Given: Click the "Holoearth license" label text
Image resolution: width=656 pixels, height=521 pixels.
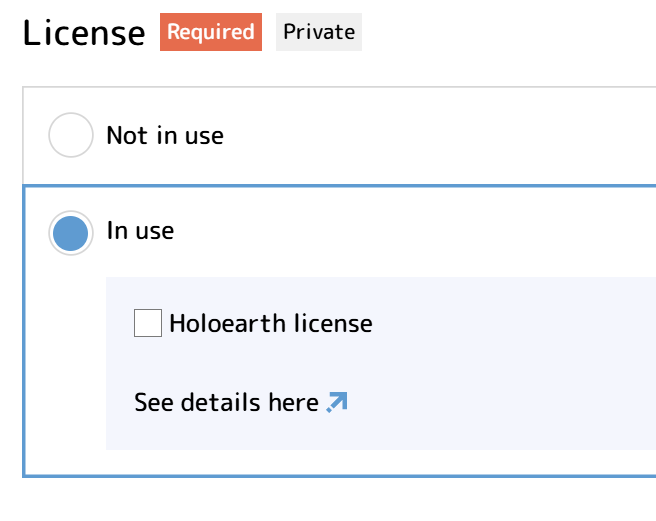Looking at the screenshot, I should (x=270, y=323).
